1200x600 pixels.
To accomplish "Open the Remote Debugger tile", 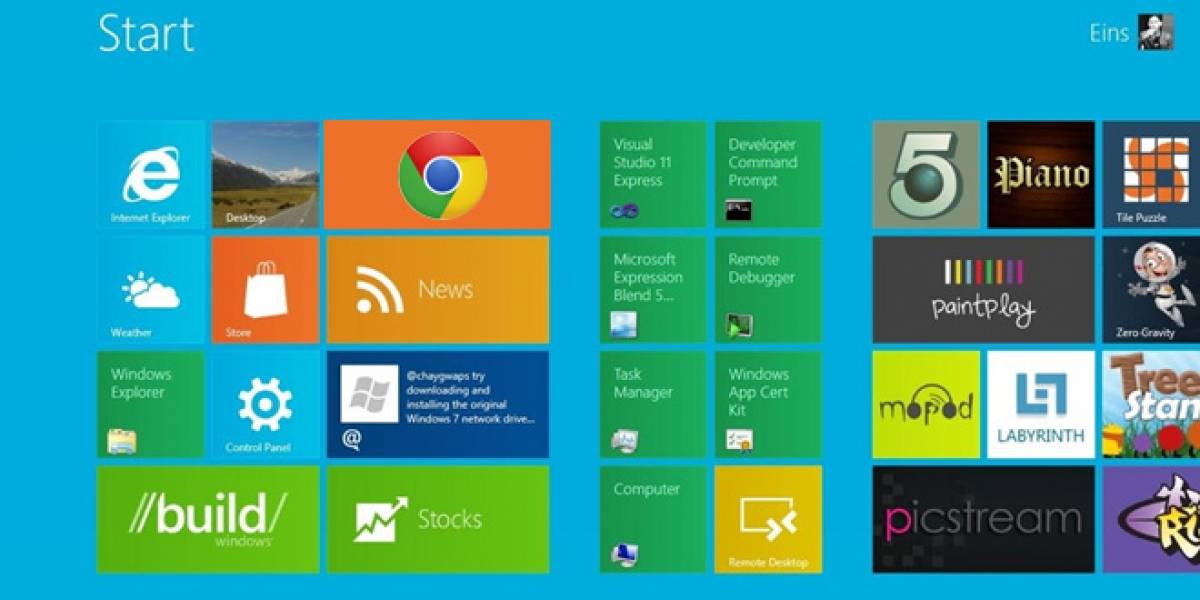I will (x=768, y=290).
